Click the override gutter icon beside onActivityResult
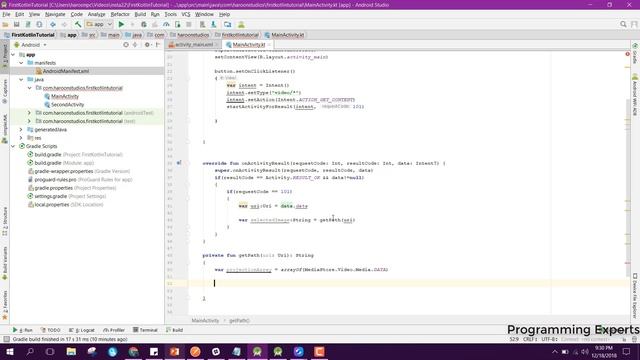640x360 pixels. (179, 163)
